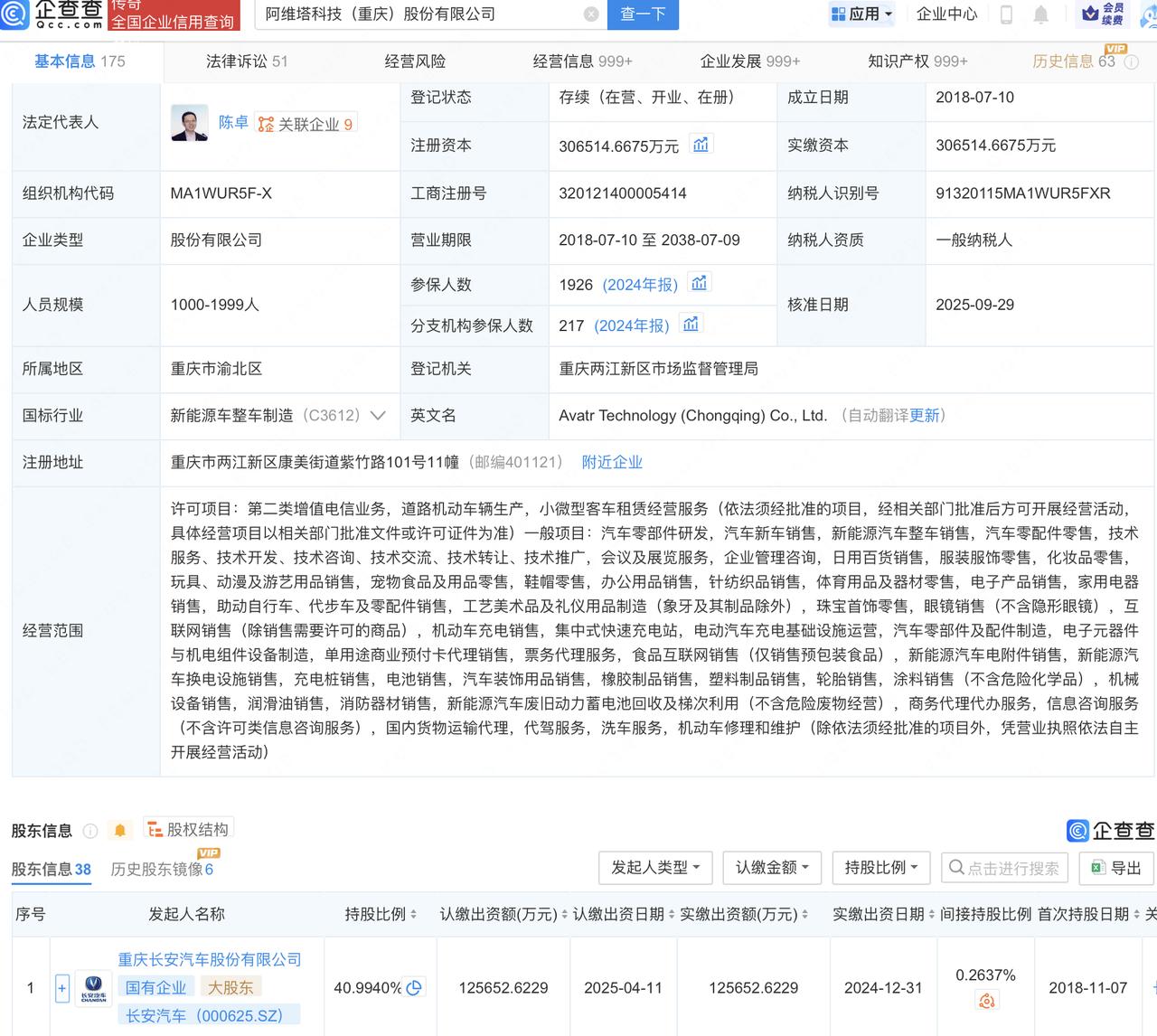
Task: Open the 经营风险 tab
Action: click(x=415, y=61)
